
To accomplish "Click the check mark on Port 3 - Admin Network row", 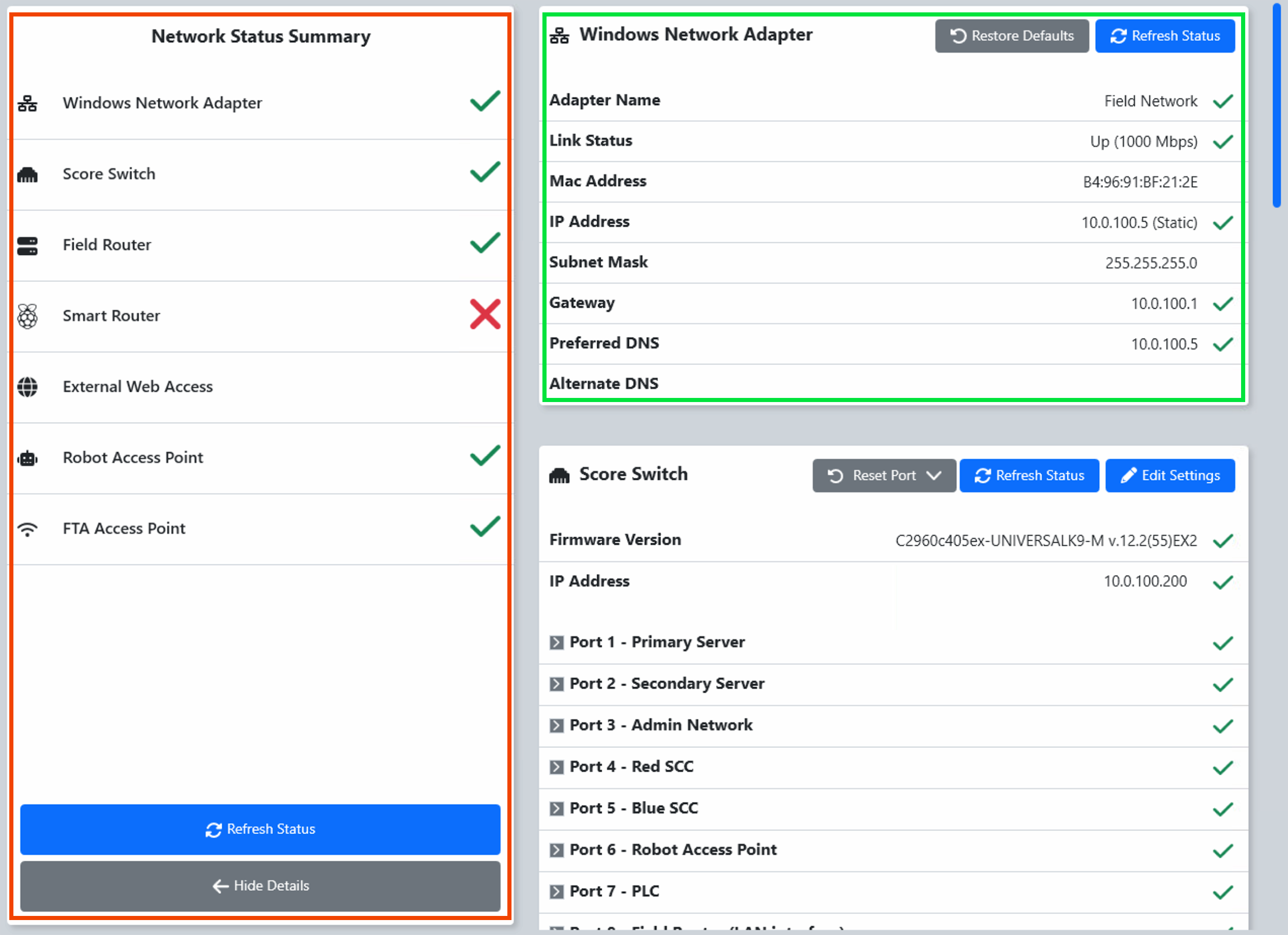I will click(x=1223, y=727).
